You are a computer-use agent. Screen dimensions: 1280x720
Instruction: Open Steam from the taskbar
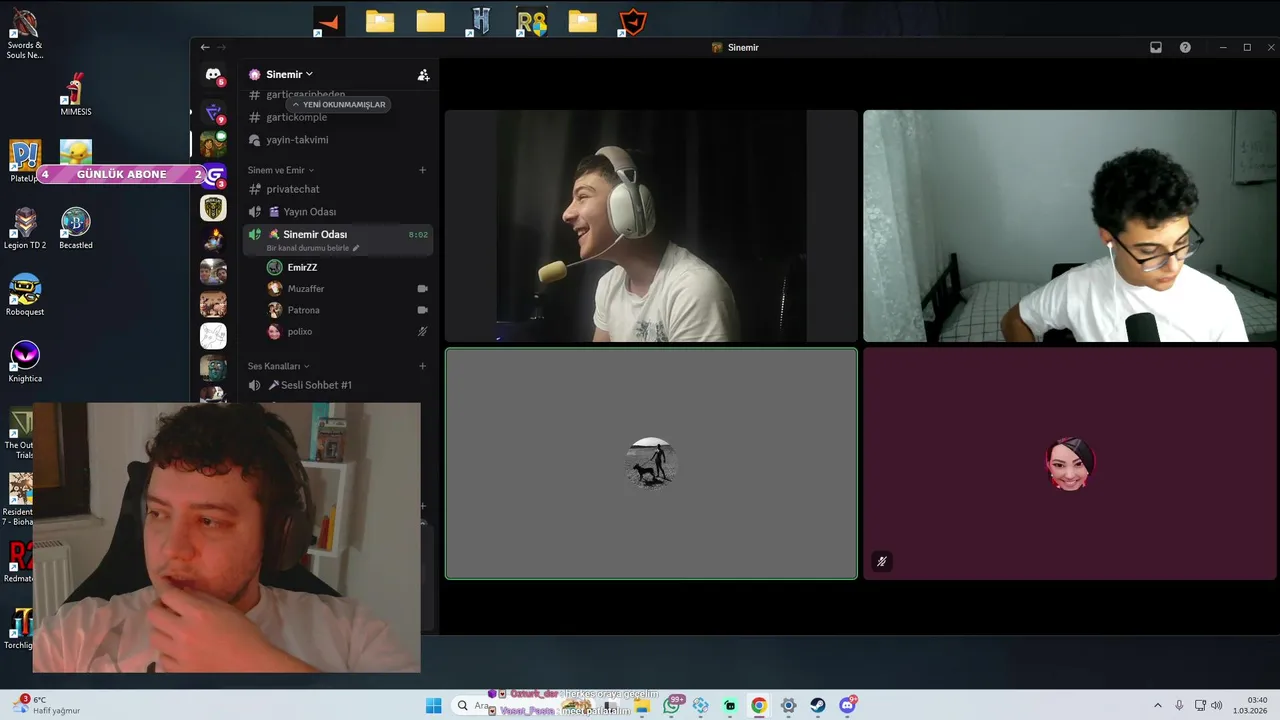[x=818, y=705]
